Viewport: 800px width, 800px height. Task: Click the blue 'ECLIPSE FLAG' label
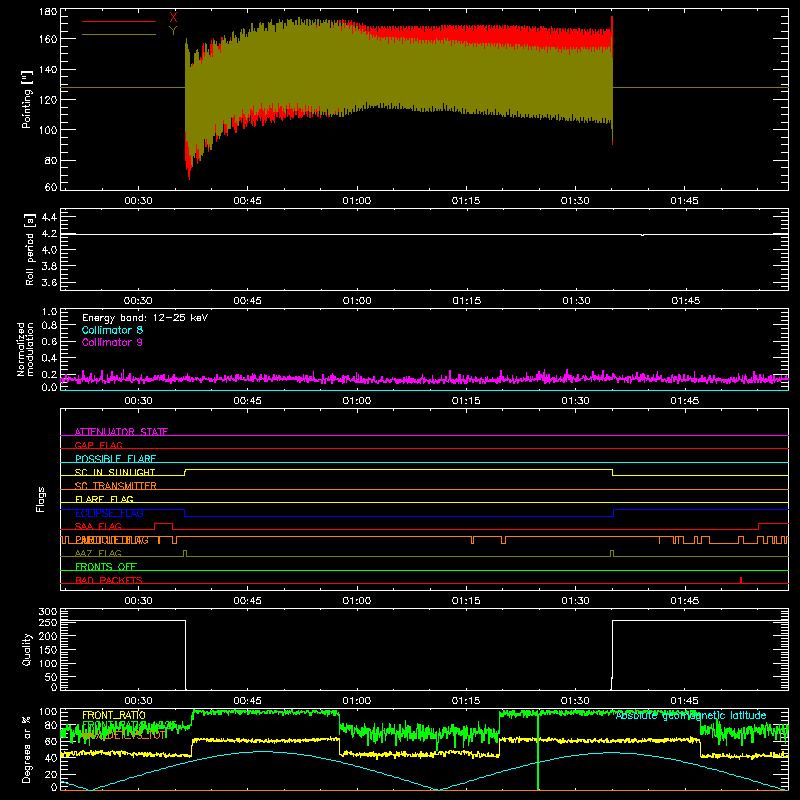click(109, 513)
